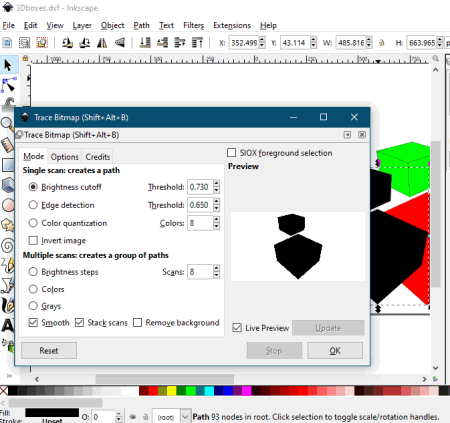450x423 pixels.
Task: Select Grays radio button
Action: (x=33, y=306)
